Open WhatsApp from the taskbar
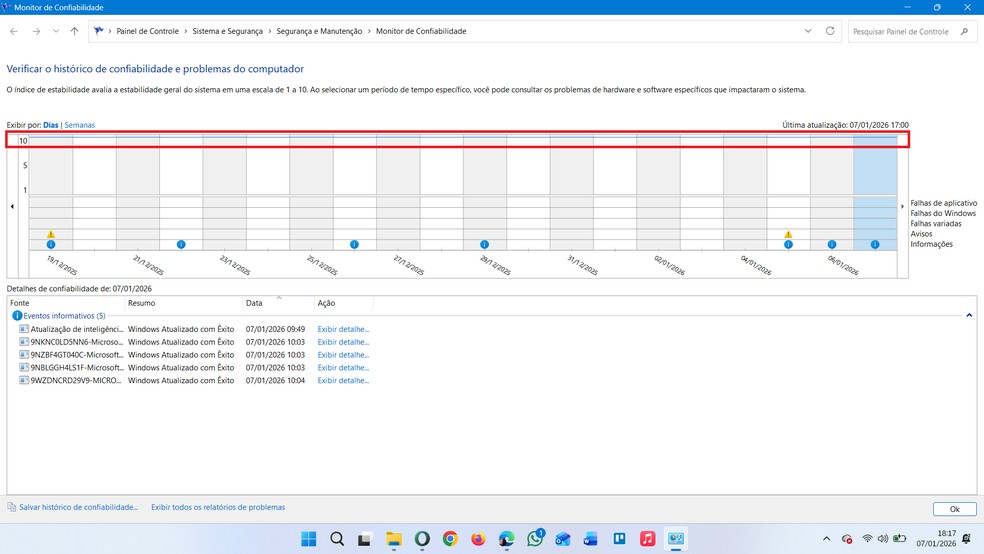Screen dimensions: 984x554 [x=535, y=538]
